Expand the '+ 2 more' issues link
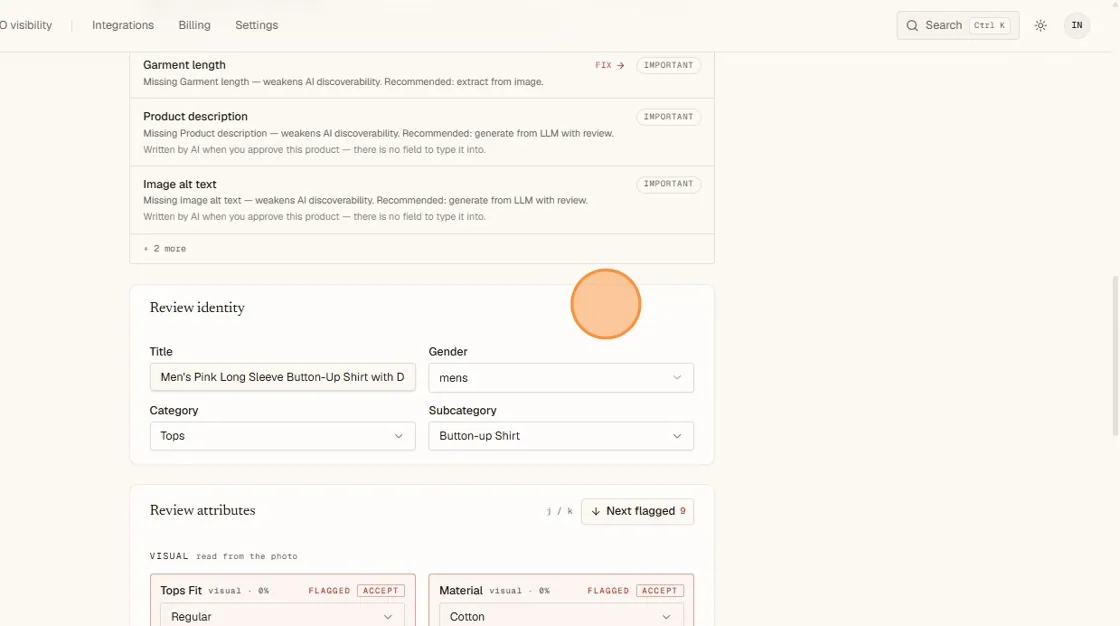The height and width of the screenshot is (626, 1120). pyautogui.click(x=165, y=249)
